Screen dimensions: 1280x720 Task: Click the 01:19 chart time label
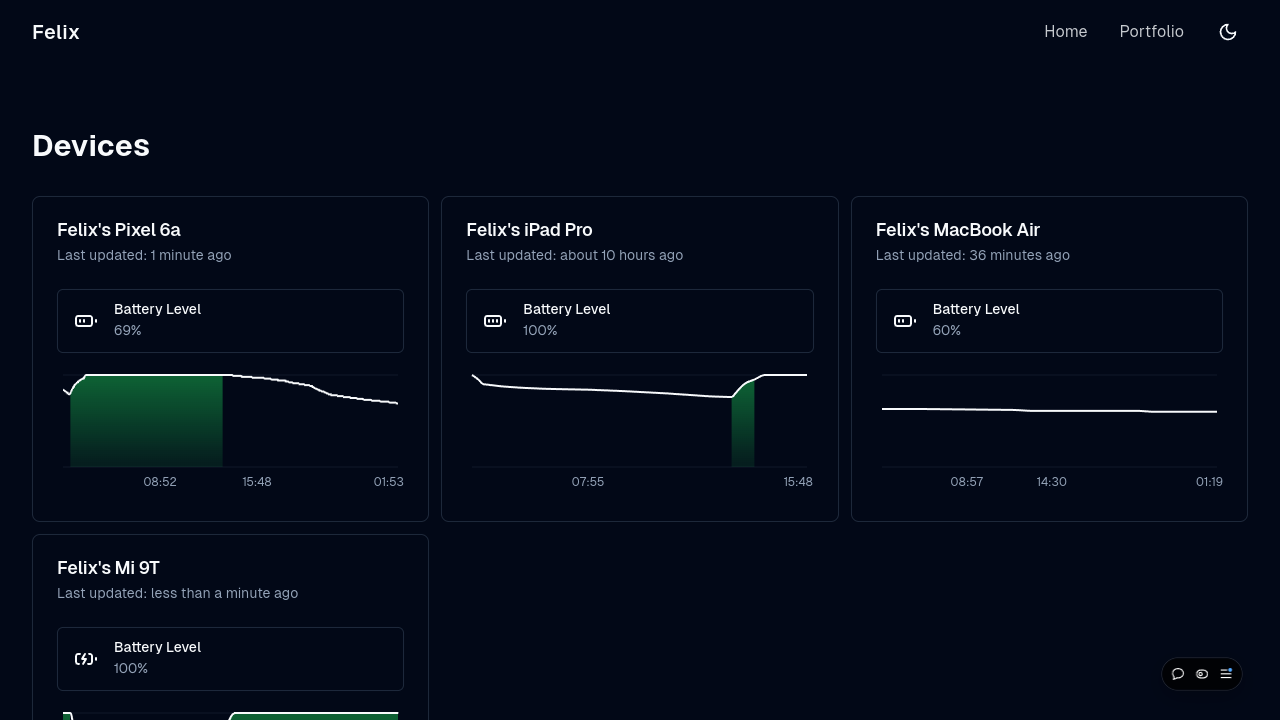[x=1209, y=482]
